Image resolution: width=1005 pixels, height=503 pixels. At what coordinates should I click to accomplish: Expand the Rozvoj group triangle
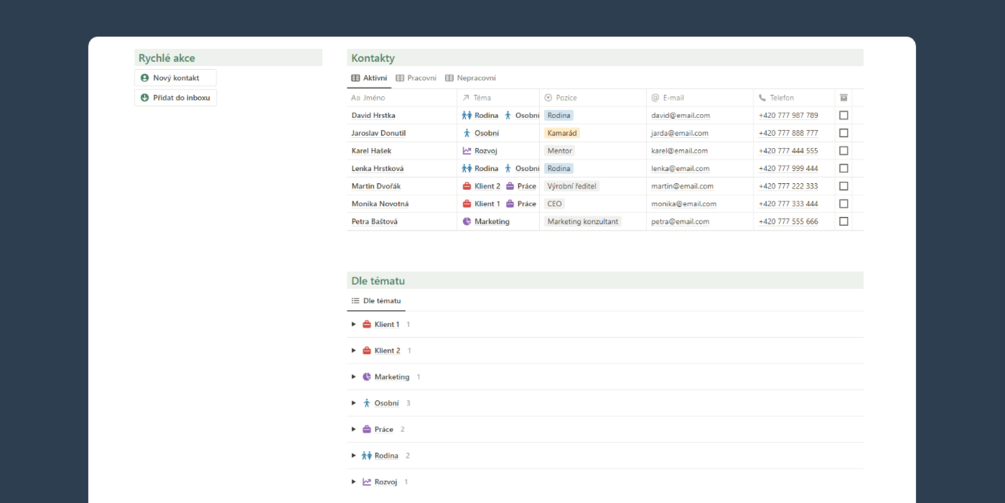(x=354, y=482)
